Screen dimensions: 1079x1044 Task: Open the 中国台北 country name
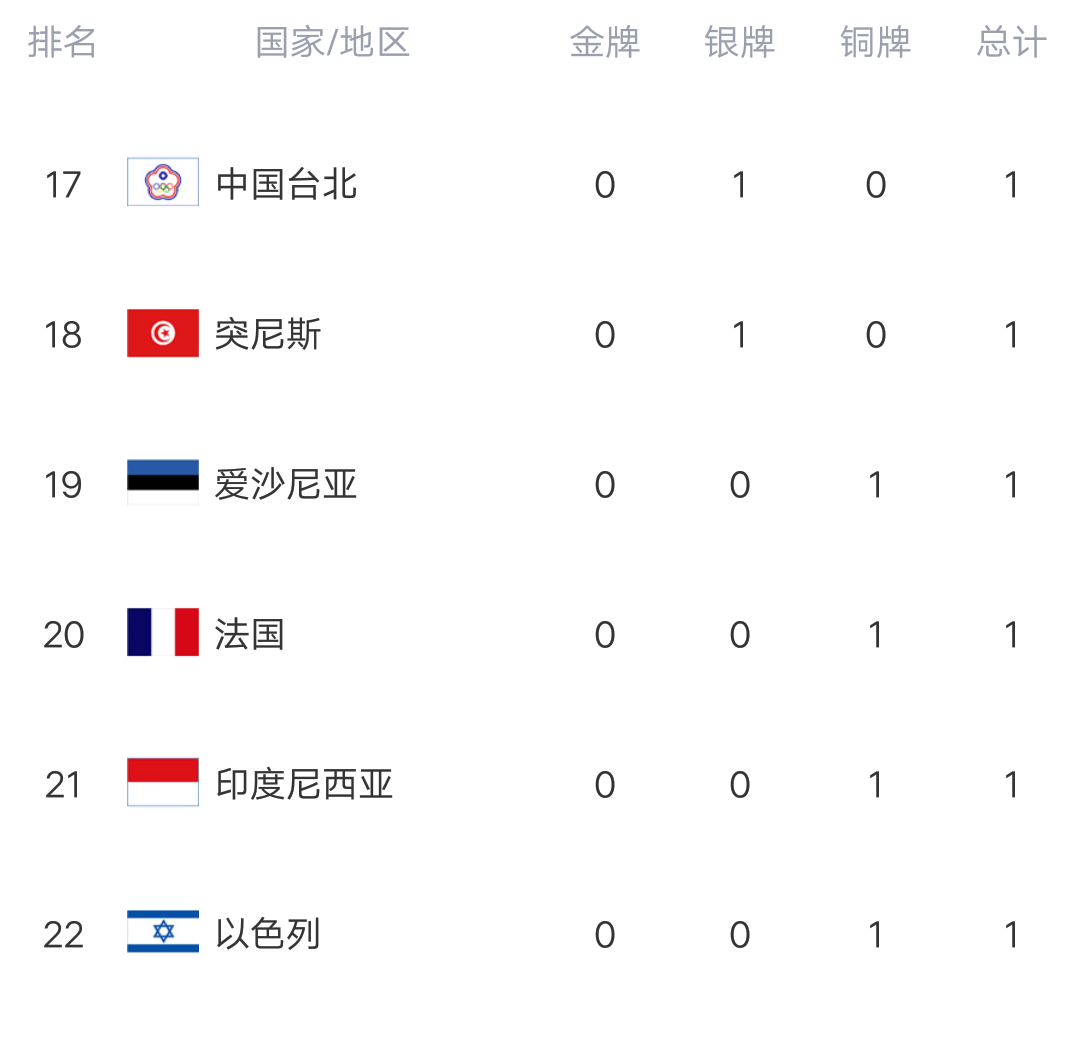(x=286, y=184)
